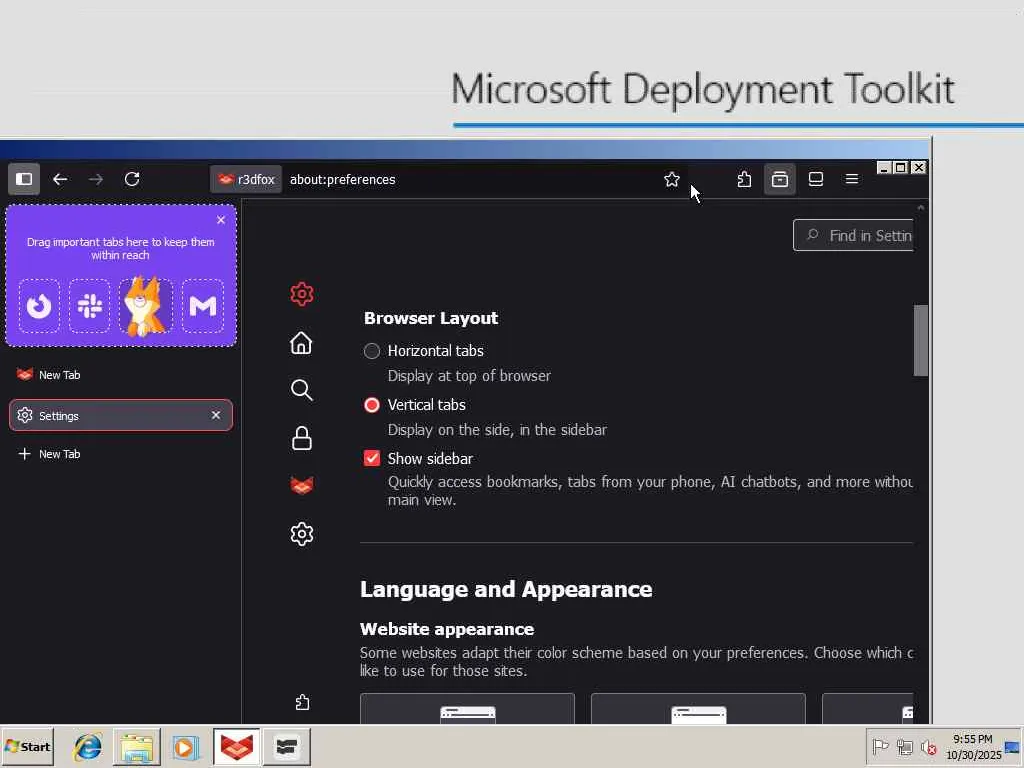Click the Browser Layout heading text
1024x768 pixels.
(431, 318)
